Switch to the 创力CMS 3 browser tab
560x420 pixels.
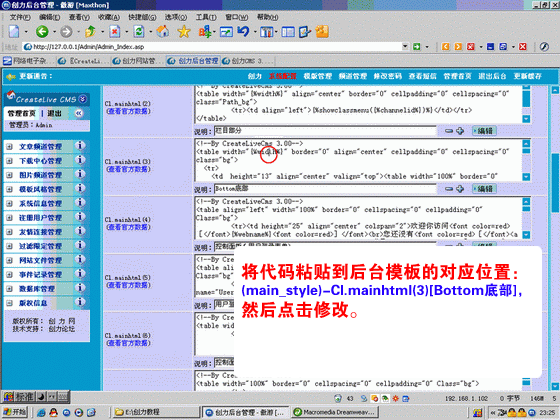(x=247, y=61)
